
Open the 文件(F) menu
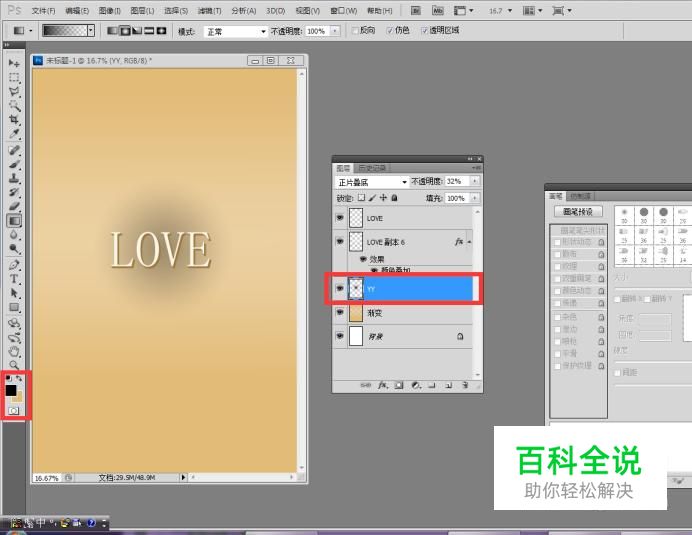click(x=43, y=11)
